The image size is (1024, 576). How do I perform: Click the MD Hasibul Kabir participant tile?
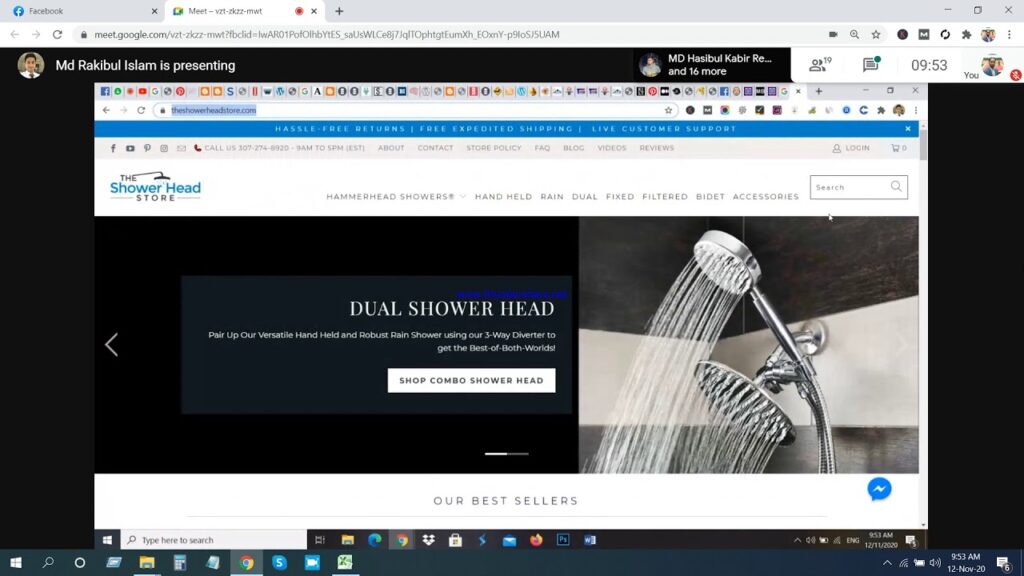click(712, 65)
